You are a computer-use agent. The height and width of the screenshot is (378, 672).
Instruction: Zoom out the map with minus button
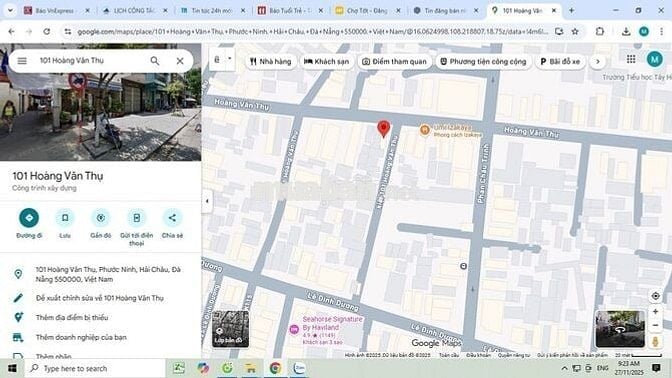click(655, 326)
